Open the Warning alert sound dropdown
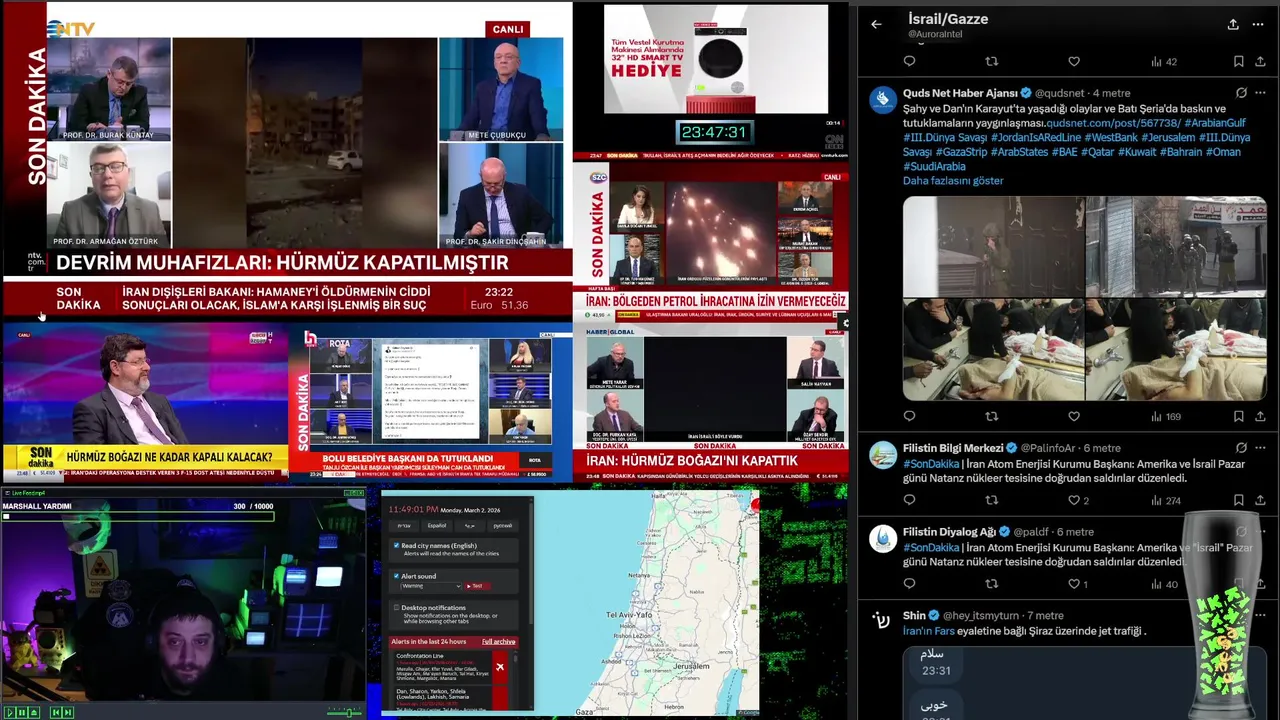 tap(430, 586)
